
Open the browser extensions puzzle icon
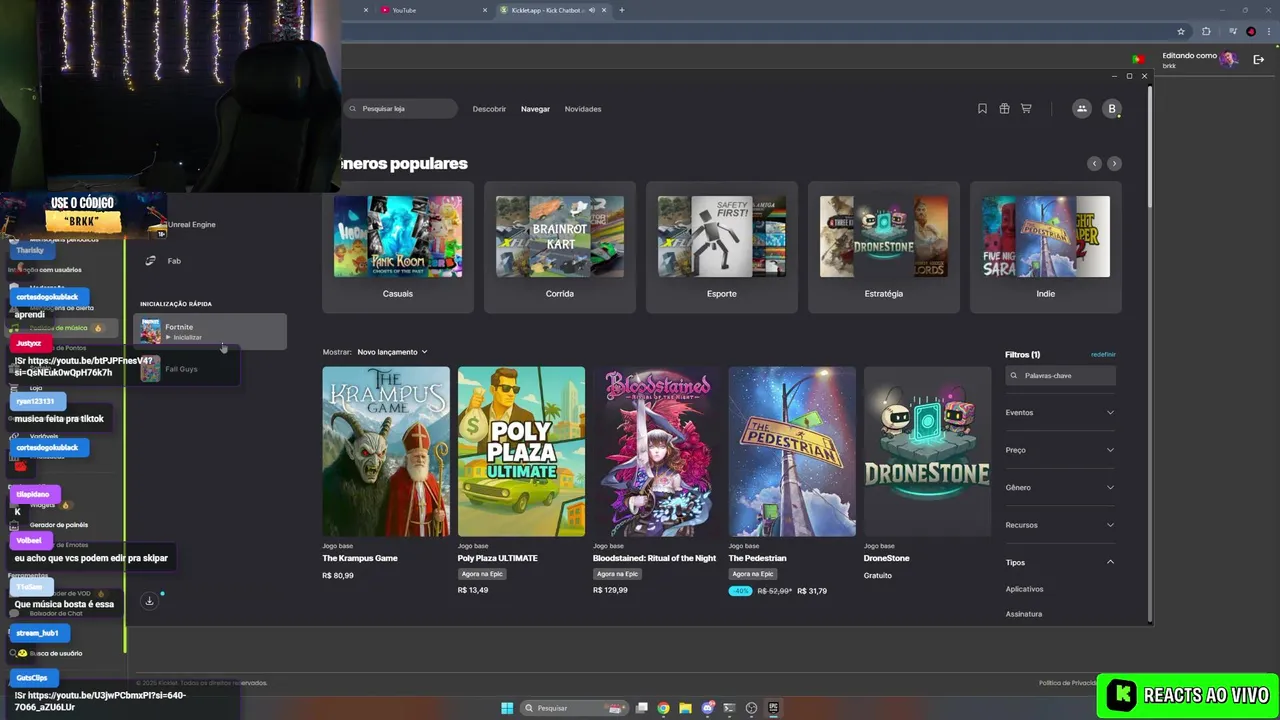pyautogui.click(x=1206, y=31)
